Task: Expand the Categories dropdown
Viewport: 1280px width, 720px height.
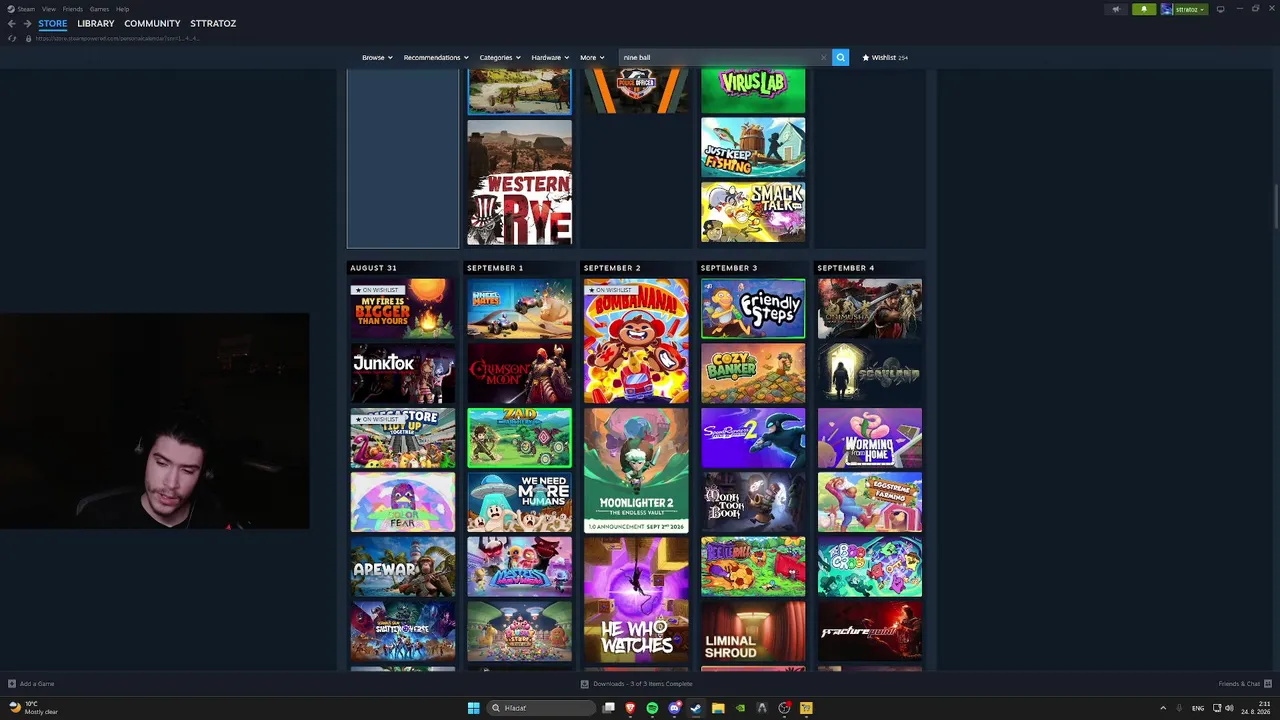Action: pos(500,57)
